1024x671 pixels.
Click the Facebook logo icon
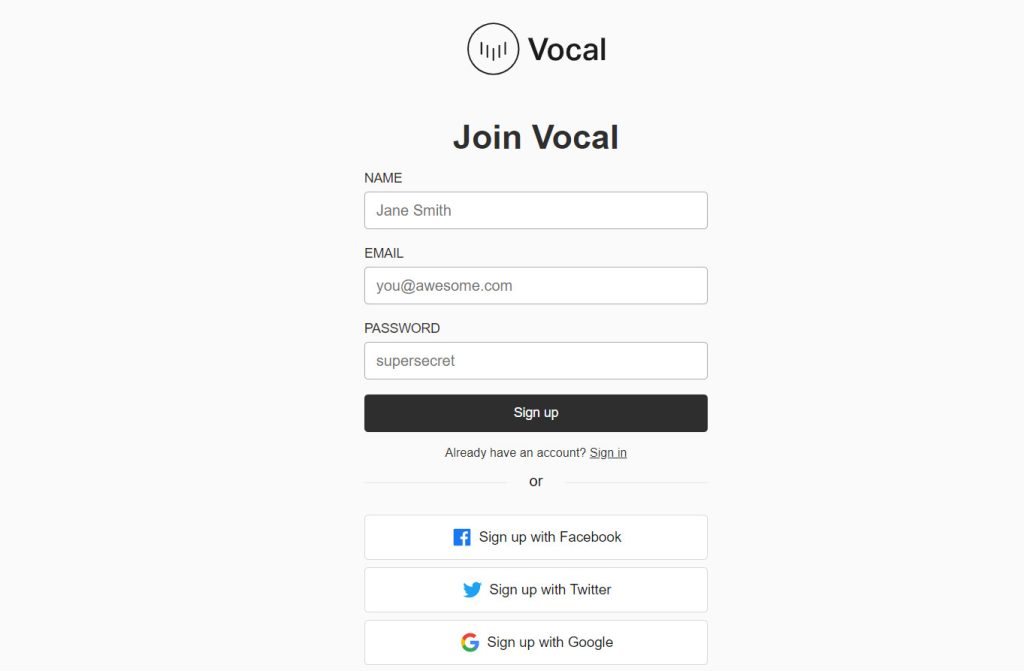click(462, 538)
